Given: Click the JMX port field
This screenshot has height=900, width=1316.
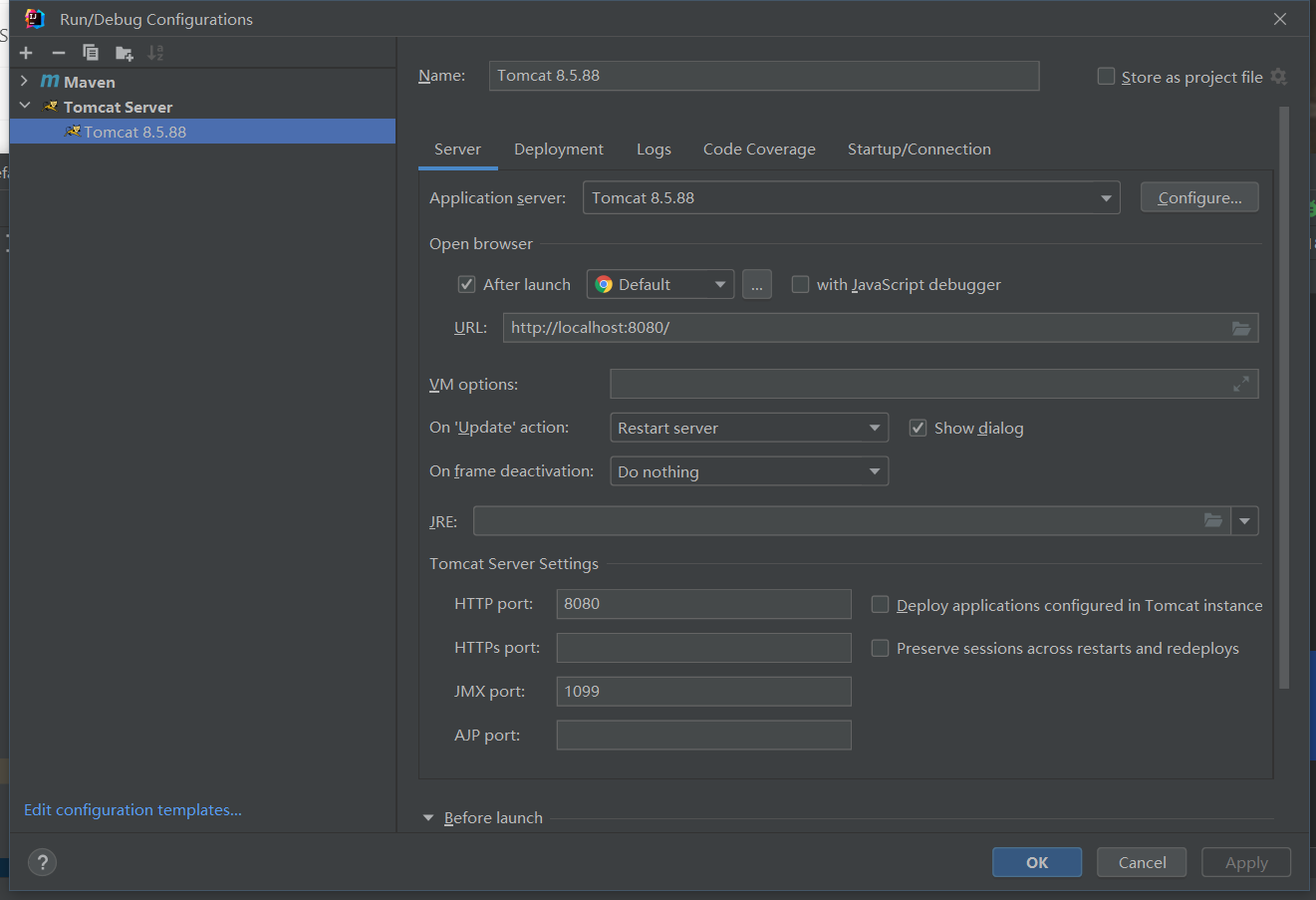Looking at the screenshot, I should click(703, 691).
